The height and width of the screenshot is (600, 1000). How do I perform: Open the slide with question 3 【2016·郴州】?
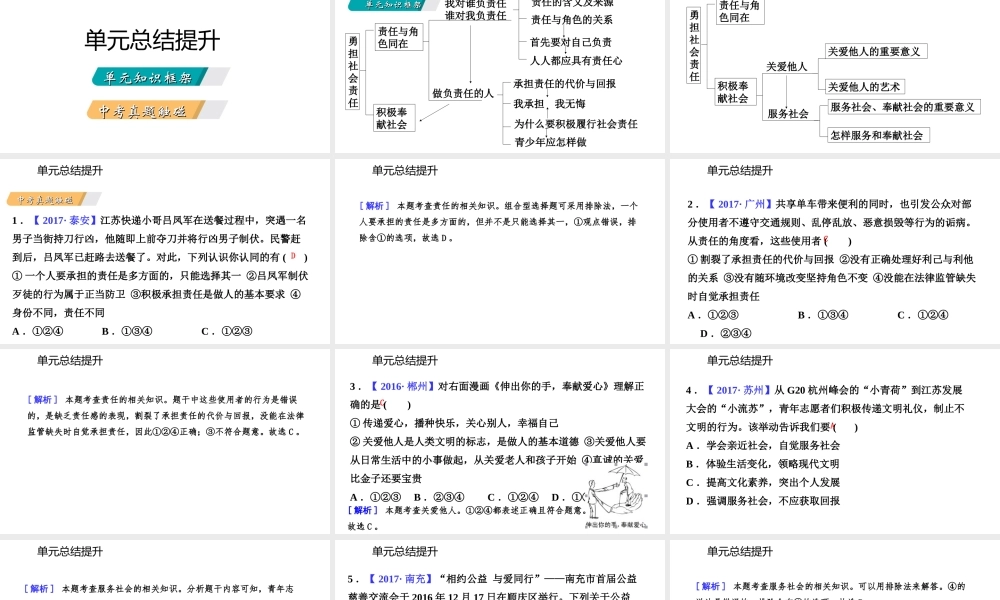499,441
